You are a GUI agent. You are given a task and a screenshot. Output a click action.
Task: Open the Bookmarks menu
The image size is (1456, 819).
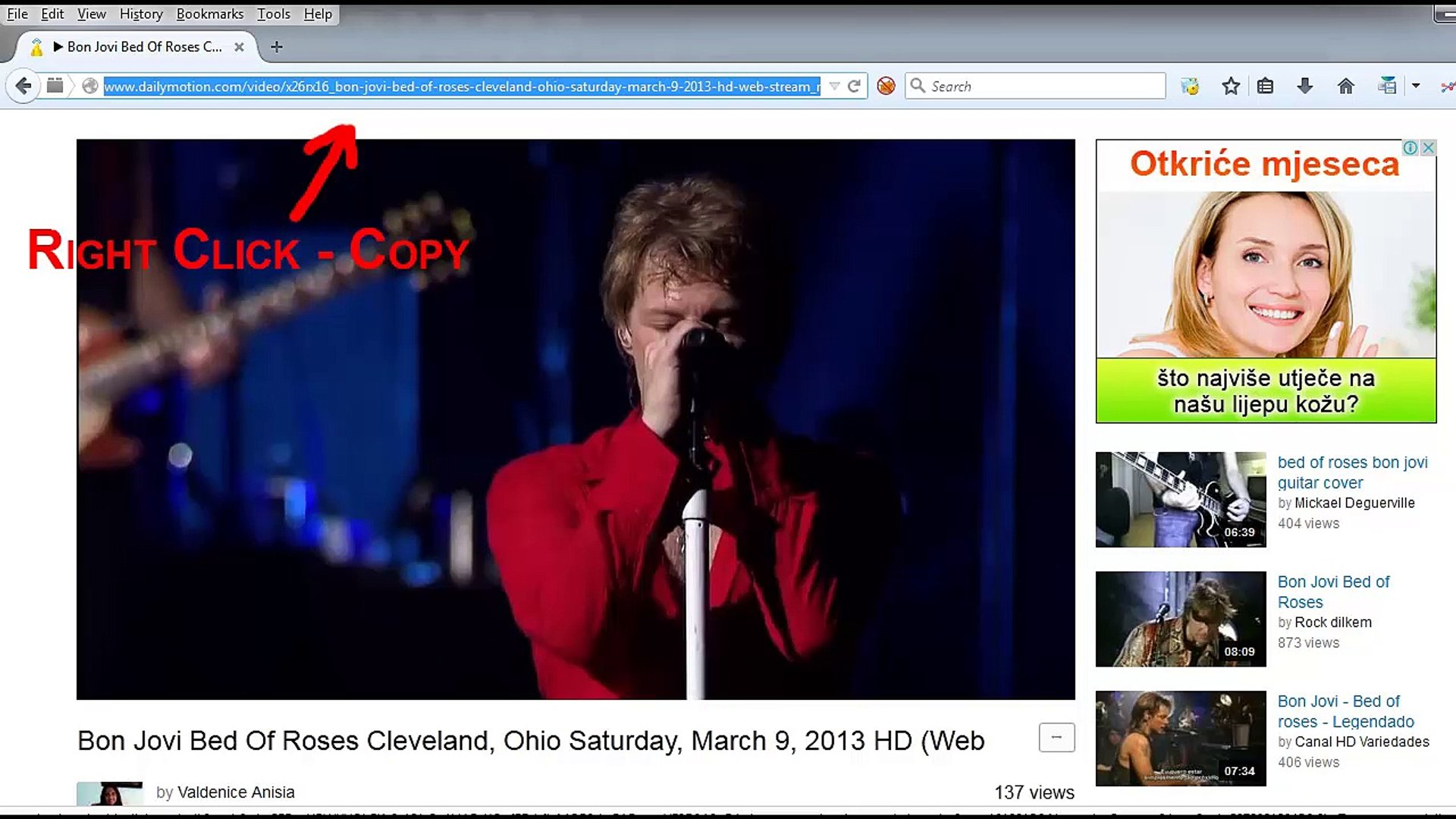coord(209,14)
